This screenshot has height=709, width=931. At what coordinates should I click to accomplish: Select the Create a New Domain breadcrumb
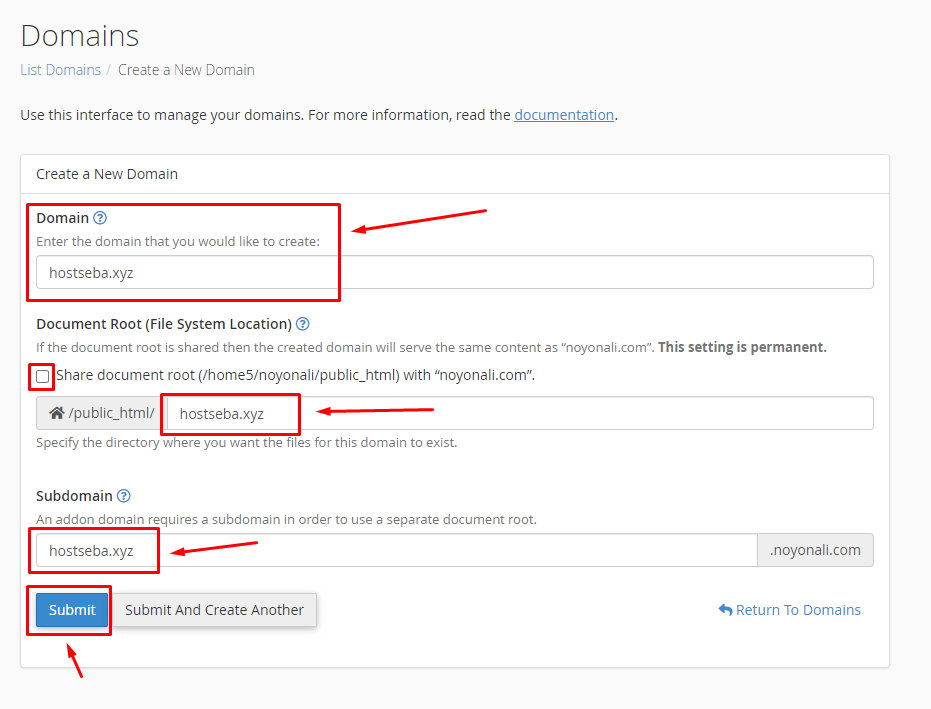click(186, 69)
